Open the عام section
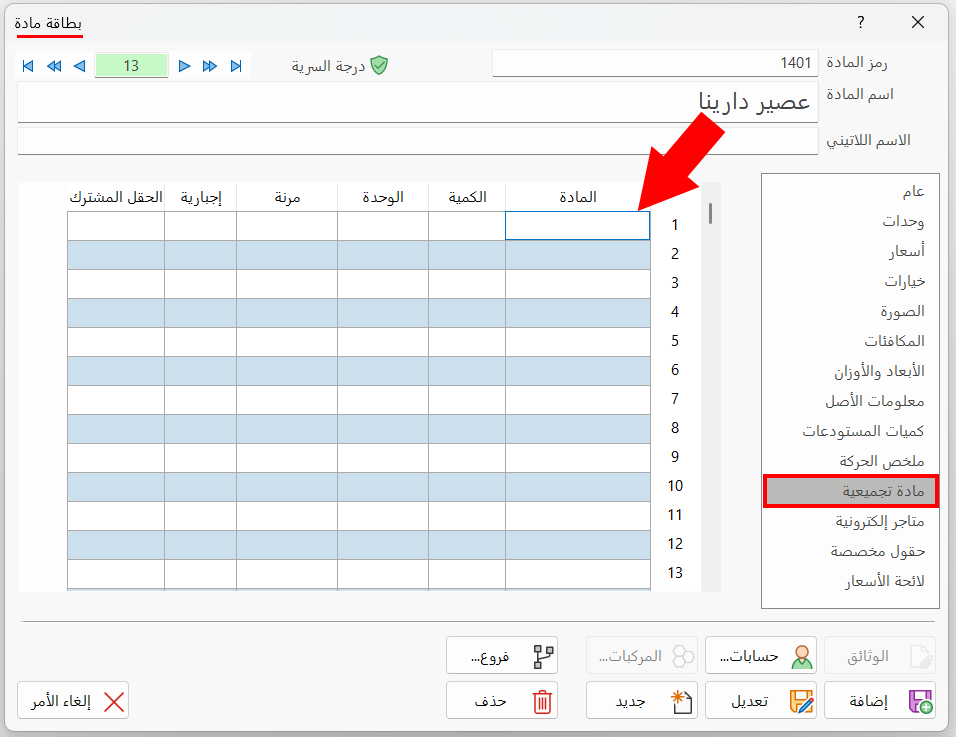 [851, 191]
